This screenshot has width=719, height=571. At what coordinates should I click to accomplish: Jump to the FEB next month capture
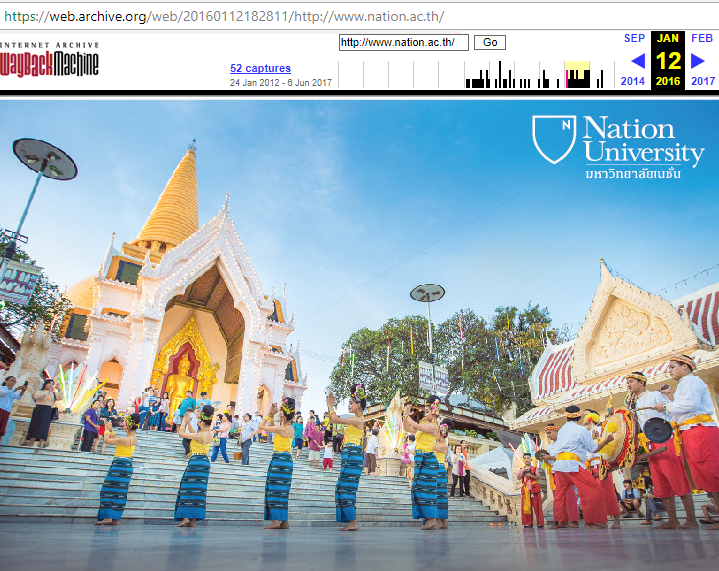coord(702,38)
